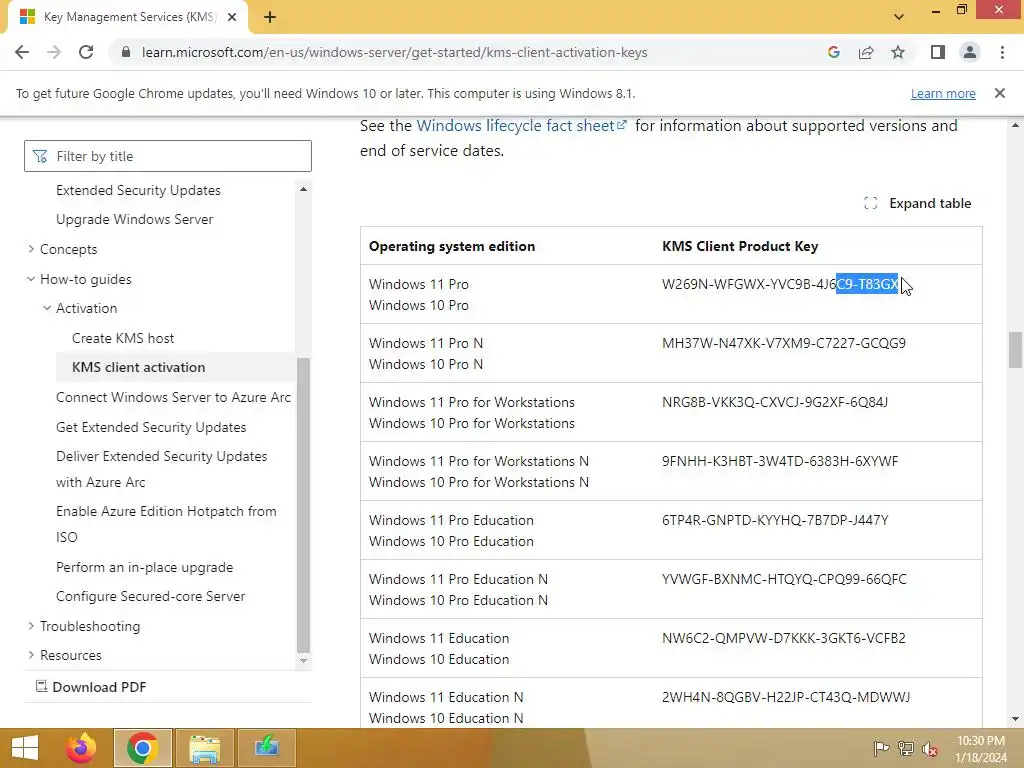Reload the current page
The height and width of the screenshot is (768, 1024).
point(86,52)
